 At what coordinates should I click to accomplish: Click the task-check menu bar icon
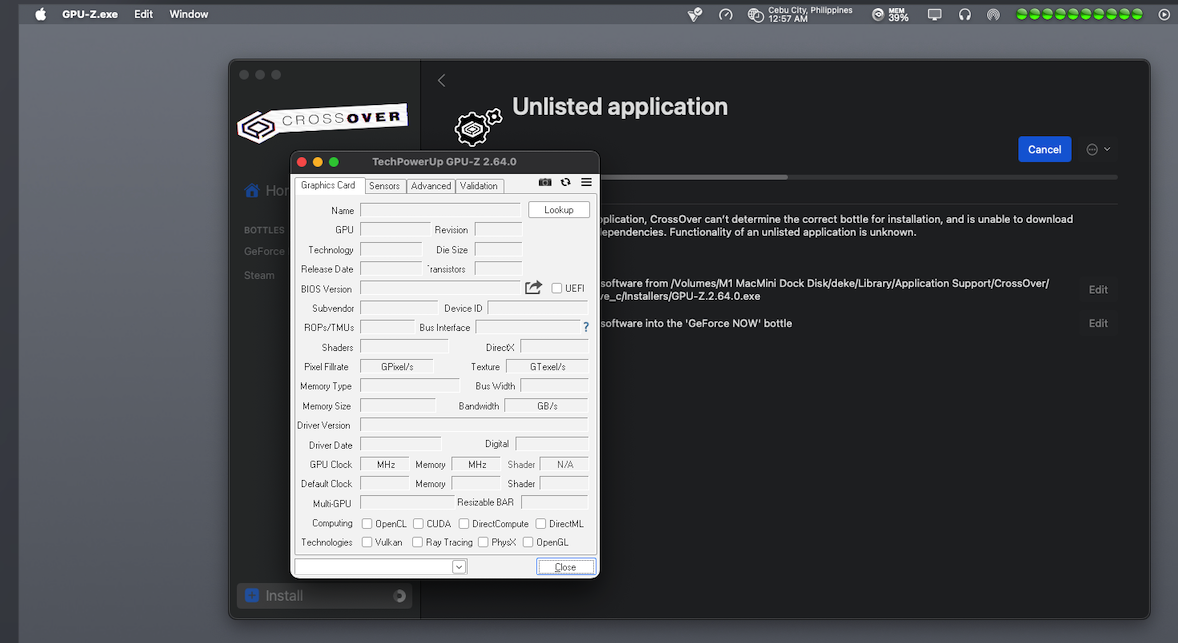click(x=695, y=14)
